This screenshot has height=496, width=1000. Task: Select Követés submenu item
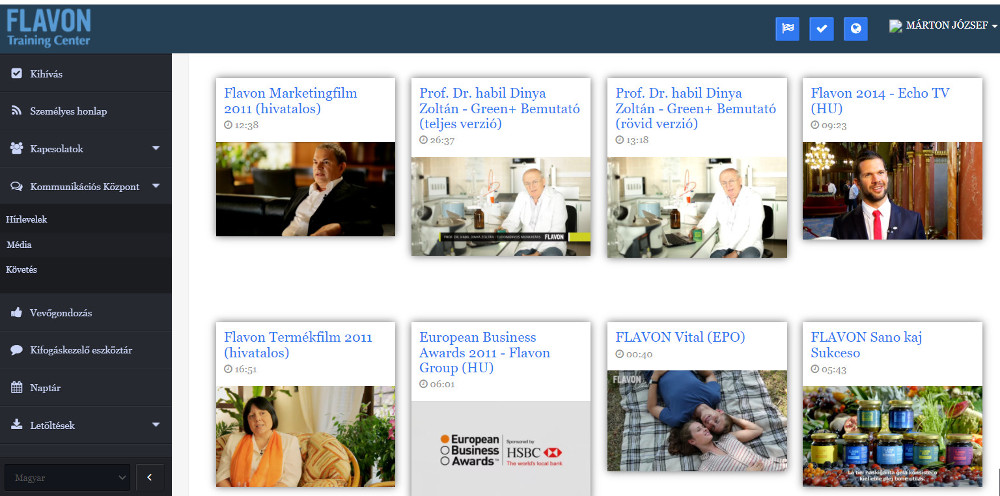coord(21,270)
